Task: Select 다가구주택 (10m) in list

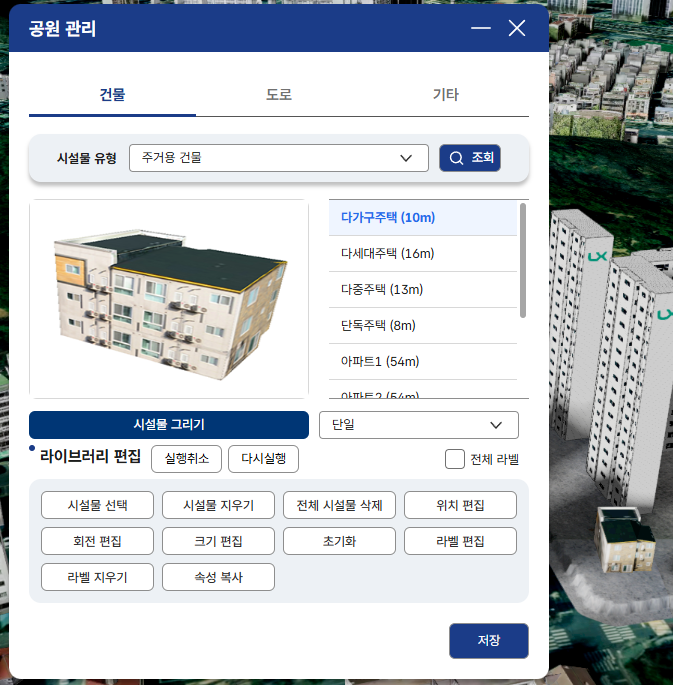Action: click(423, 218)
